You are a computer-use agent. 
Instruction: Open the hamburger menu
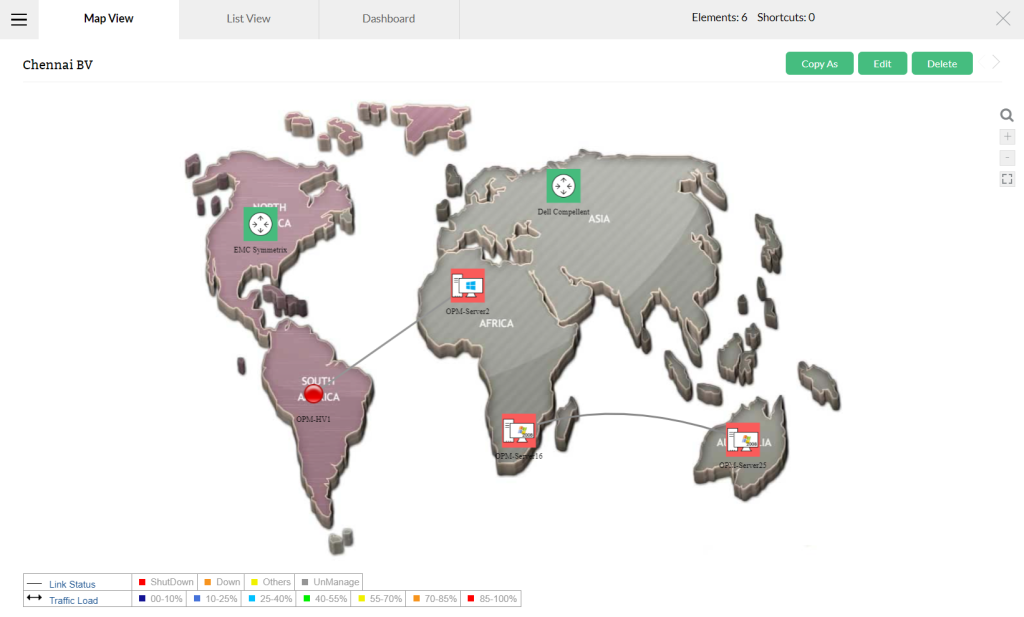click(x=18, y=19)
